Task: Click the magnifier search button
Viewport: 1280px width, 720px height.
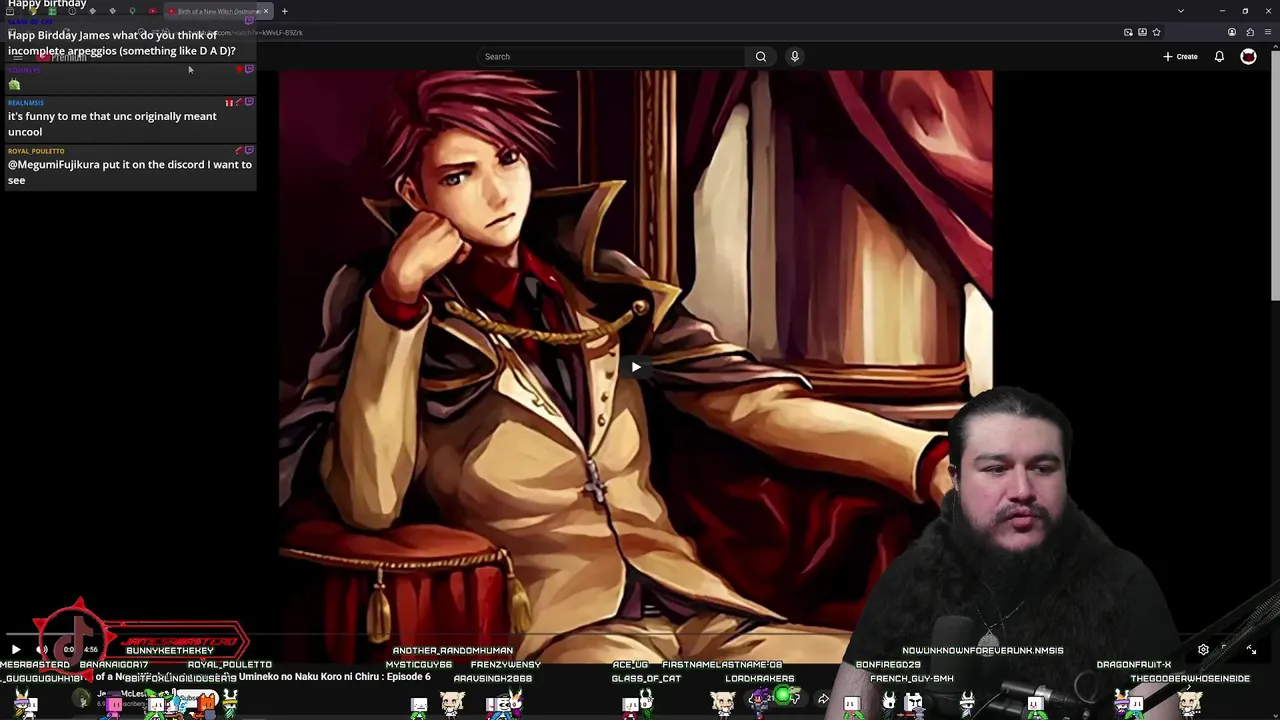Action: click(761, 56)
